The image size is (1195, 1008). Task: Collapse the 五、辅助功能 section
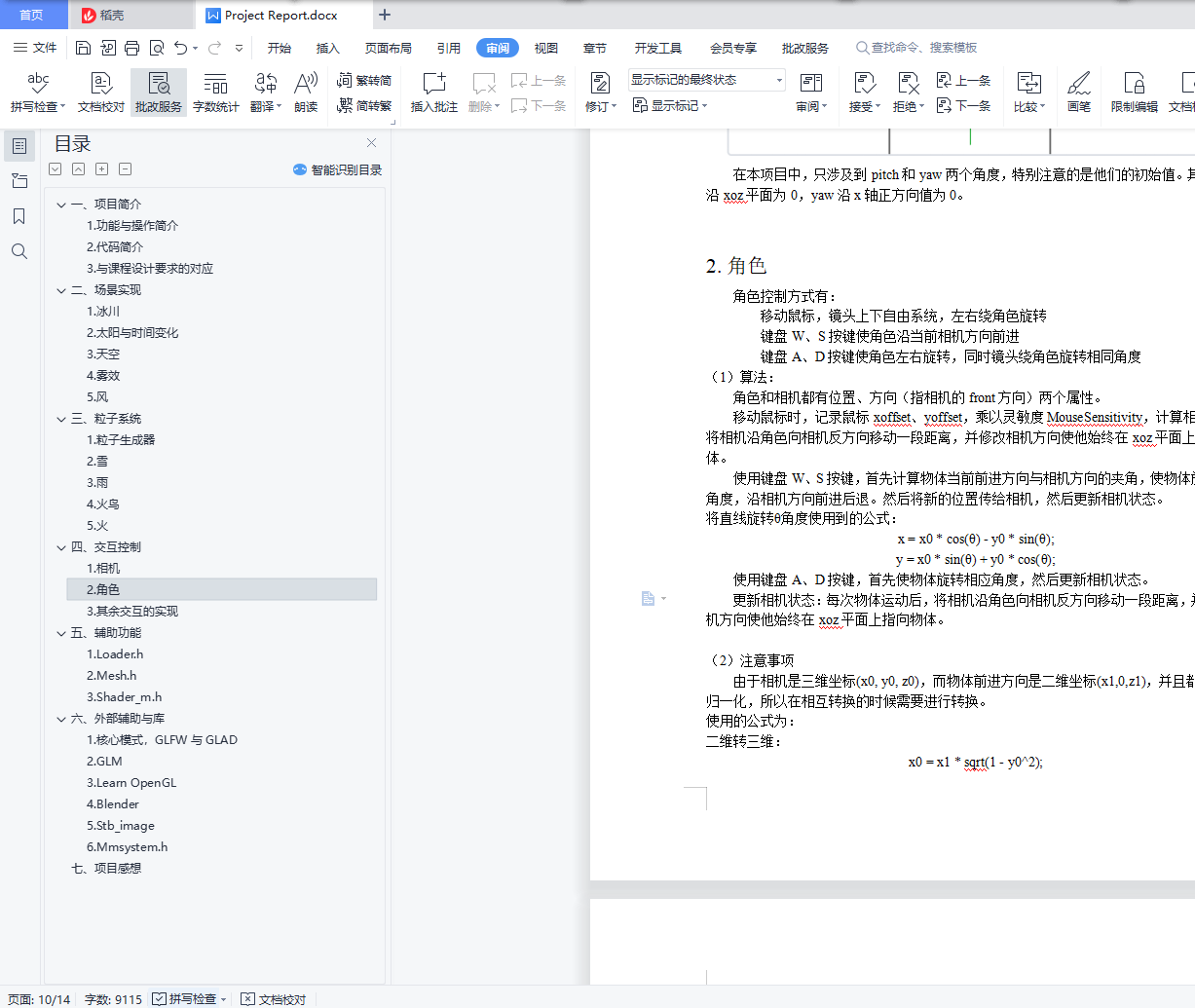pyautogui.click(x=61, y=633)
